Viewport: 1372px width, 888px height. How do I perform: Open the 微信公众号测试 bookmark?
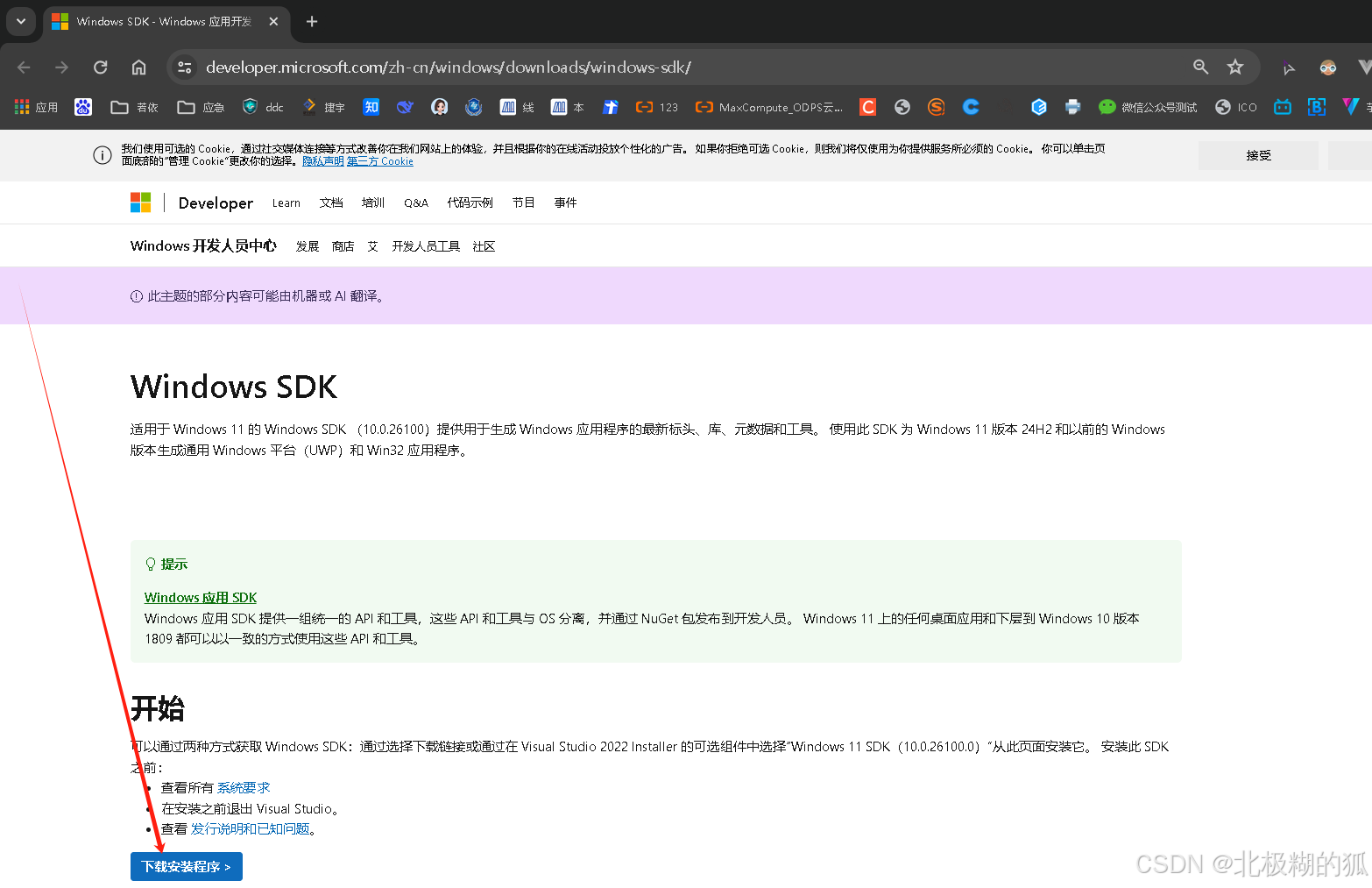(1148, 107)
